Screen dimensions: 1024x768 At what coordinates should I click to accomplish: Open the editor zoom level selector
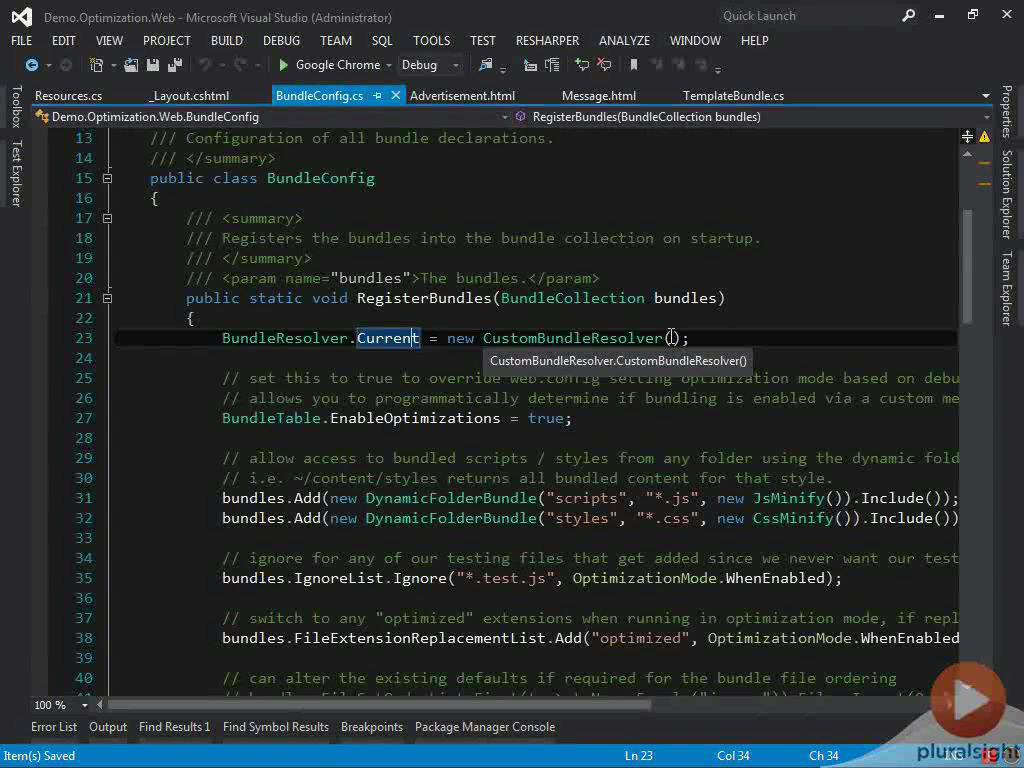point(53,705)
